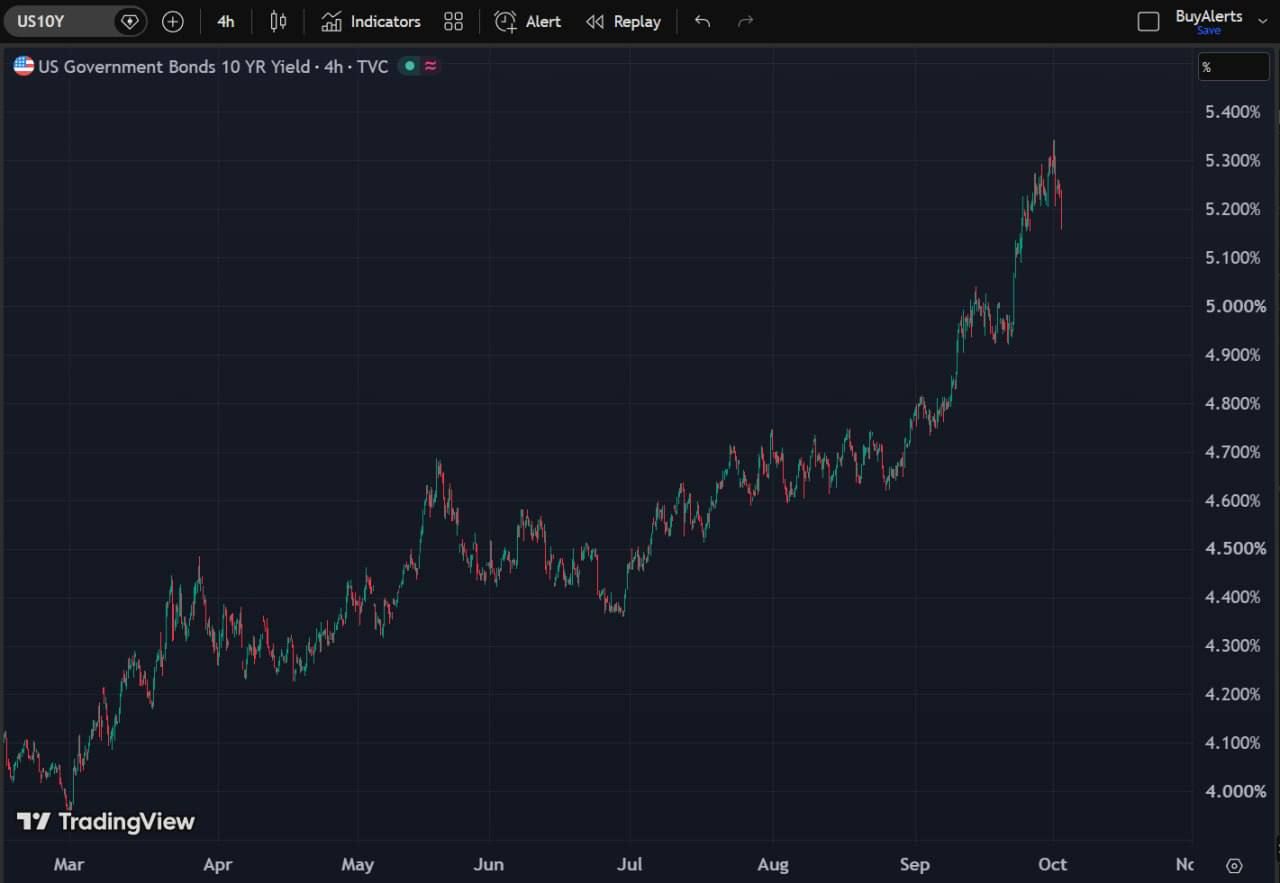Click the Jun label on time axis

[488, 865]
